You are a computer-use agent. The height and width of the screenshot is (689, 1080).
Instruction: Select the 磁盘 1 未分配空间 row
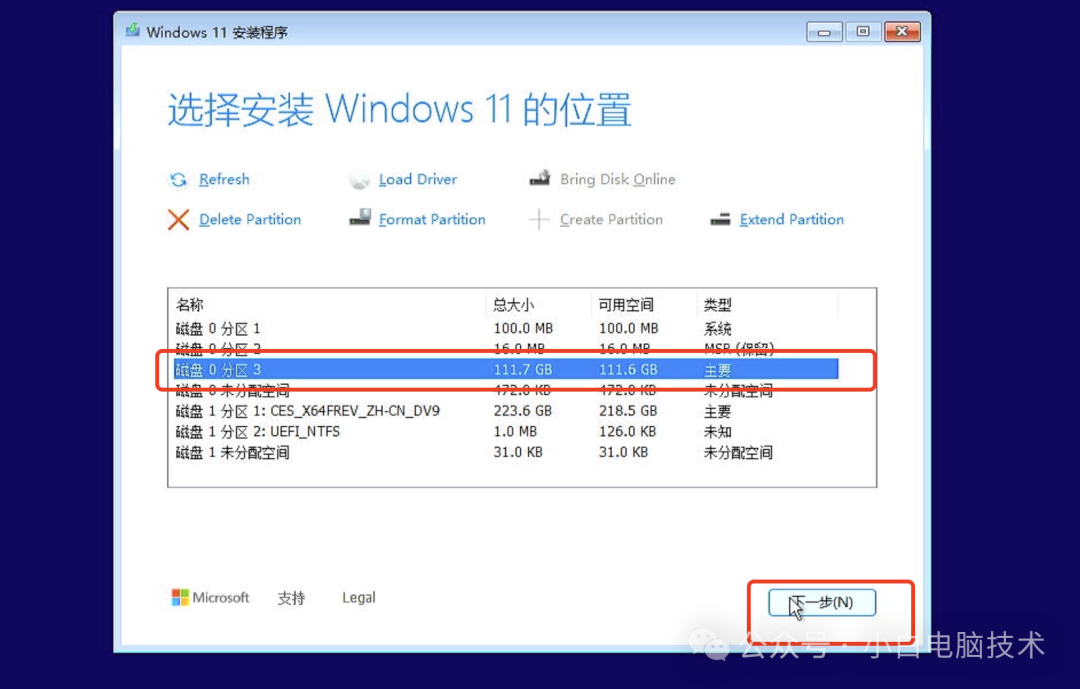506,453
